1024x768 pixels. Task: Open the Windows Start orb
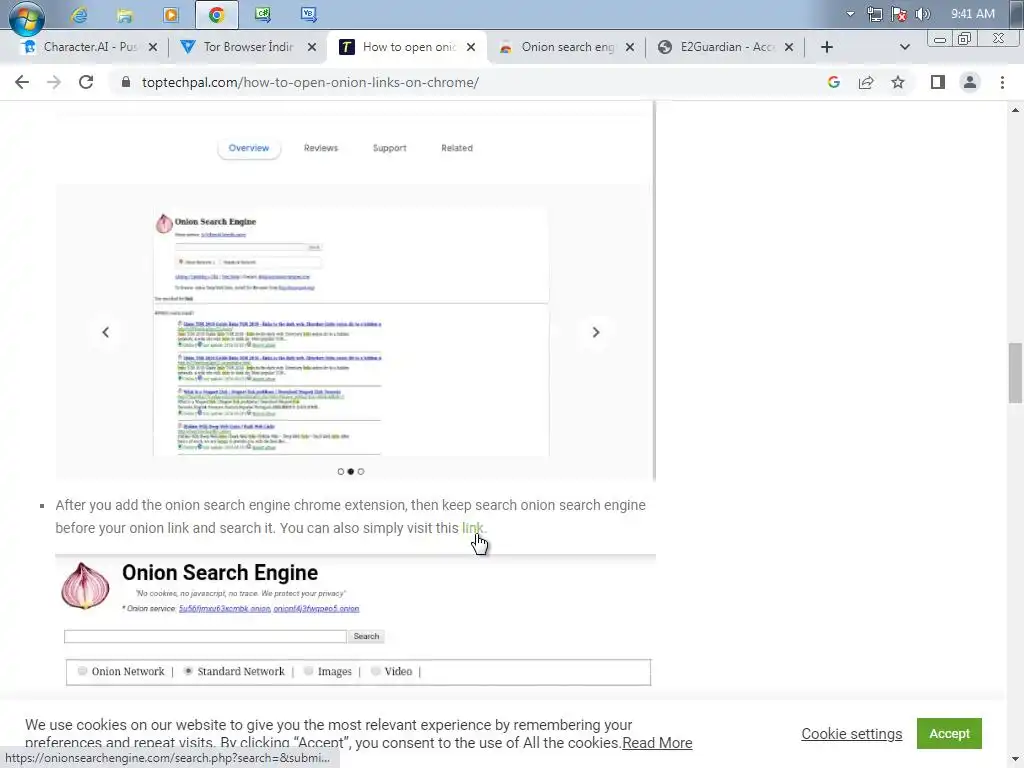26,16
